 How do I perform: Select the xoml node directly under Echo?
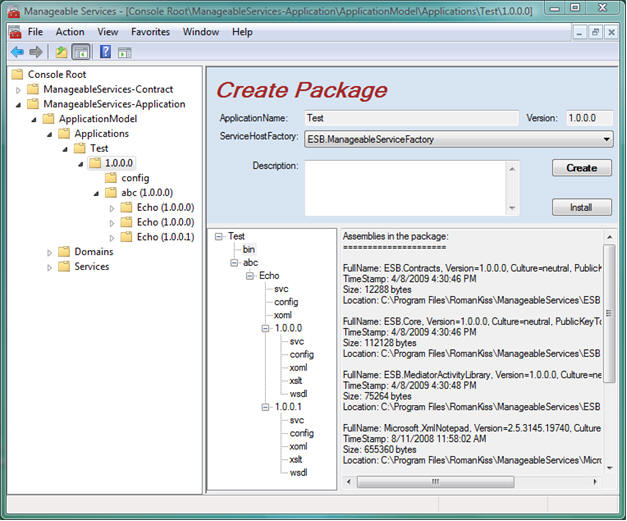(x=283, y=315)
